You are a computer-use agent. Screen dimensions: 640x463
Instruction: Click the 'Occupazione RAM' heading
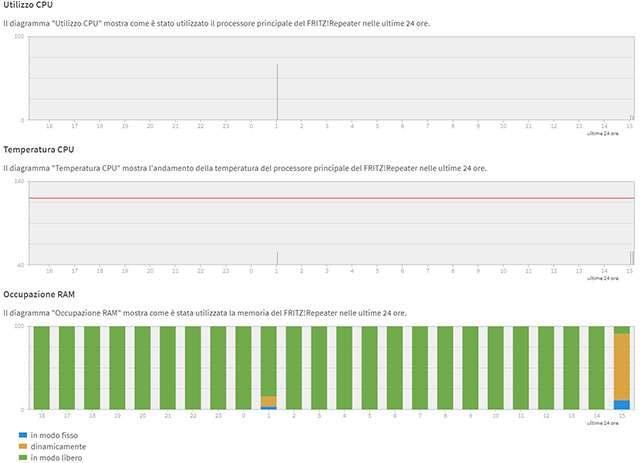tap(39, 294)
